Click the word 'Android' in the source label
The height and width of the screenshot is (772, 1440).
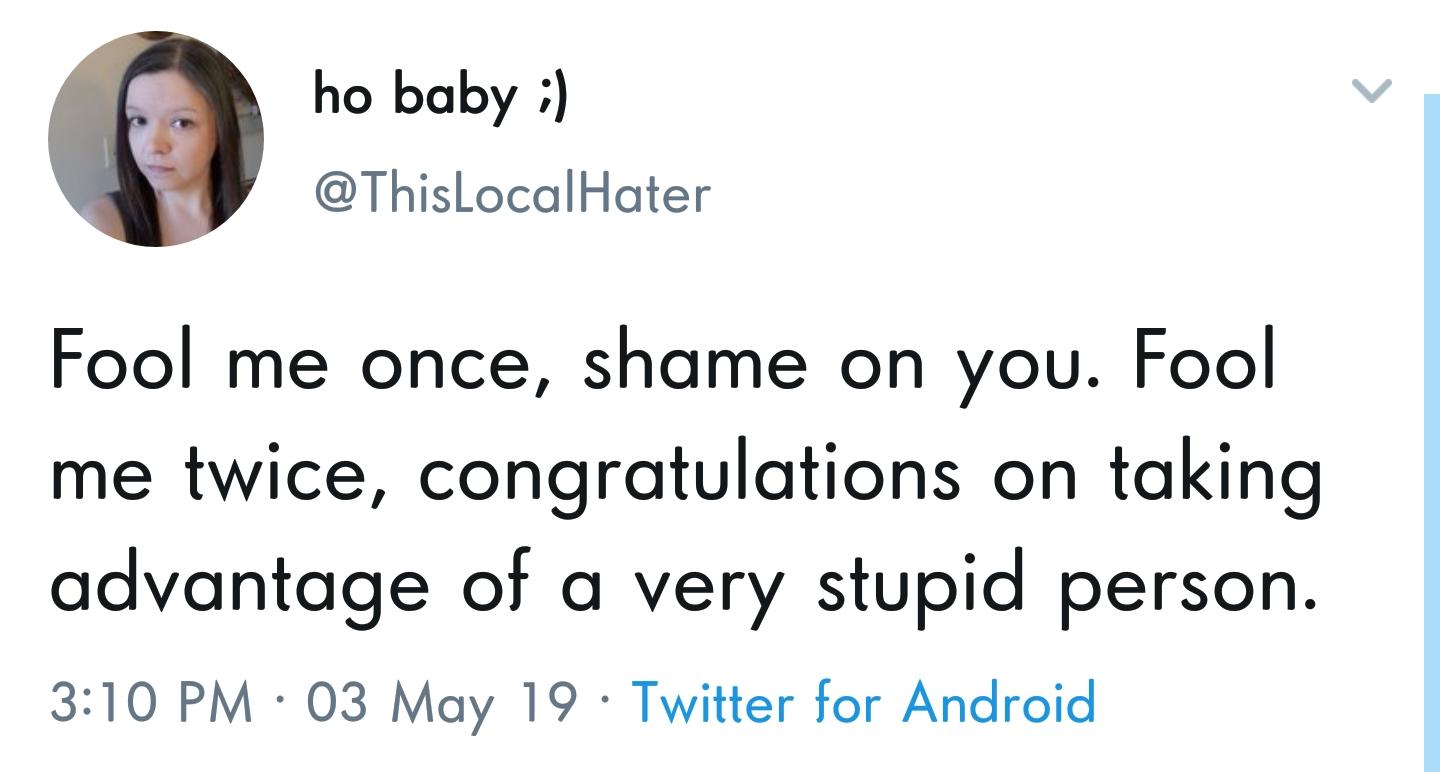(x=999, y=702)
